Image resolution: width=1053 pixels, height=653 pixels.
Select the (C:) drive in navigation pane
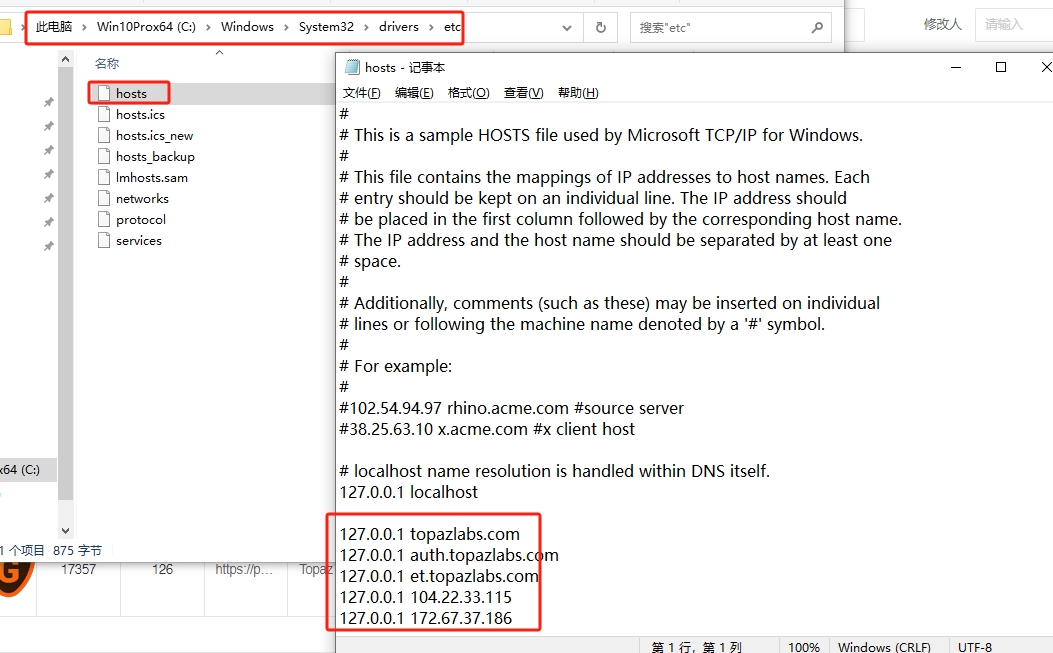[27, 470]
